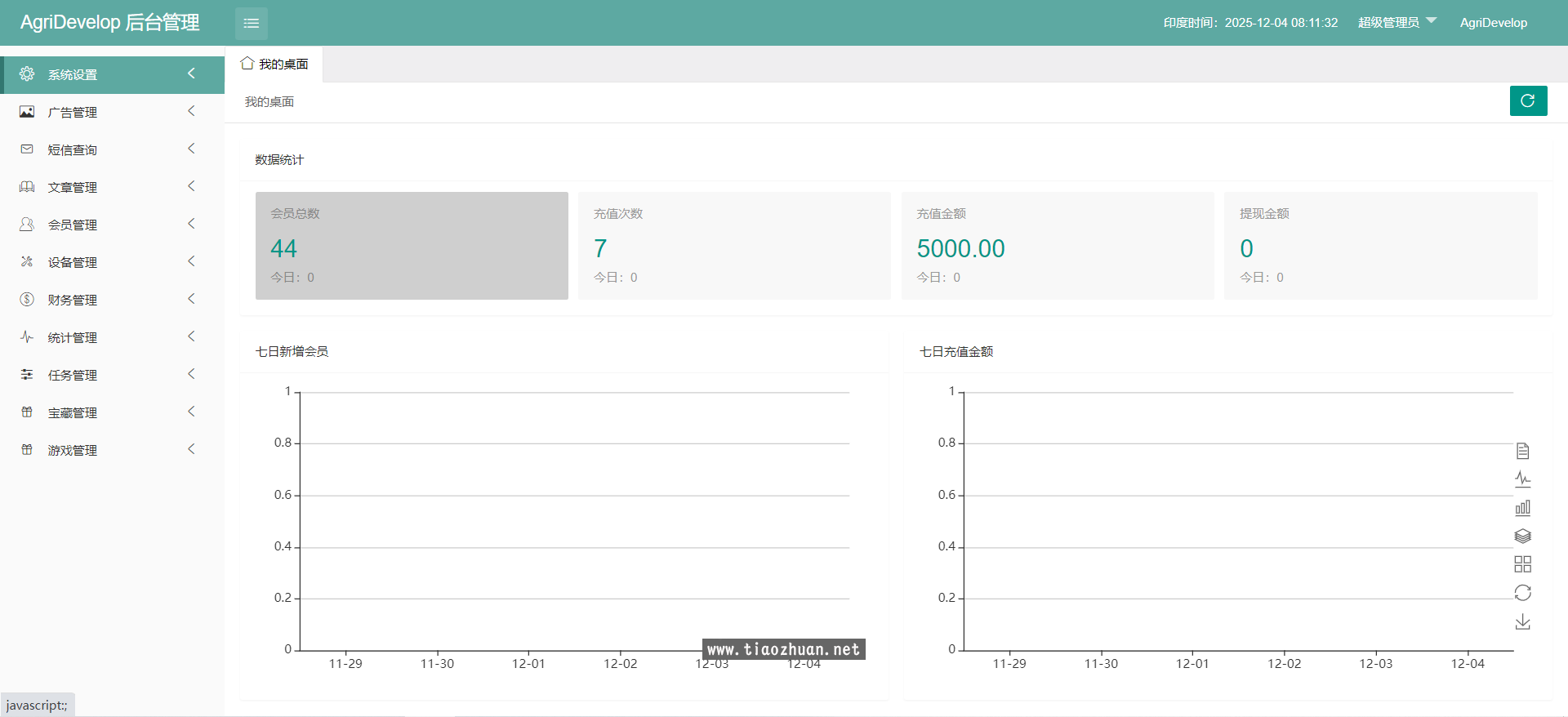Click the green refresh page button

[1527, 100]
